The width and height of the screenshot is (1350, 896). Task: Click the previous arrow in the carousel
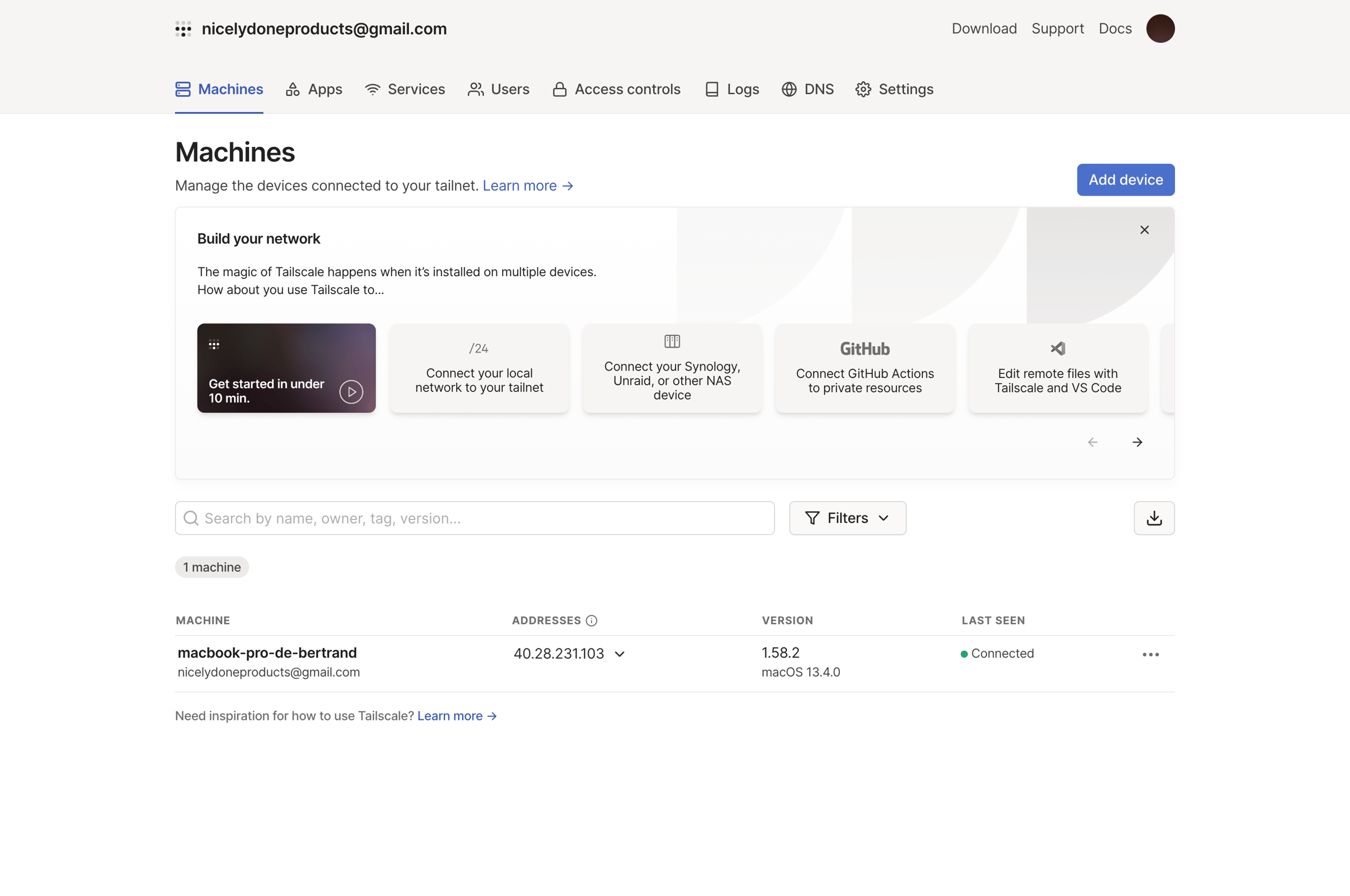click(x=1092, y=442)
